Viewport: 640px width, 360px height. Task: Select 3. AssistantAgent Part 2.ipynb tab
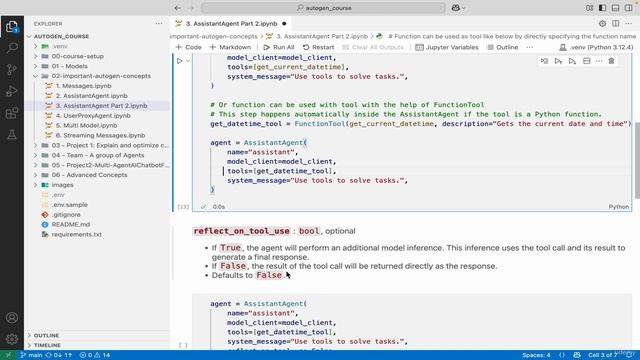click(231, 24)
